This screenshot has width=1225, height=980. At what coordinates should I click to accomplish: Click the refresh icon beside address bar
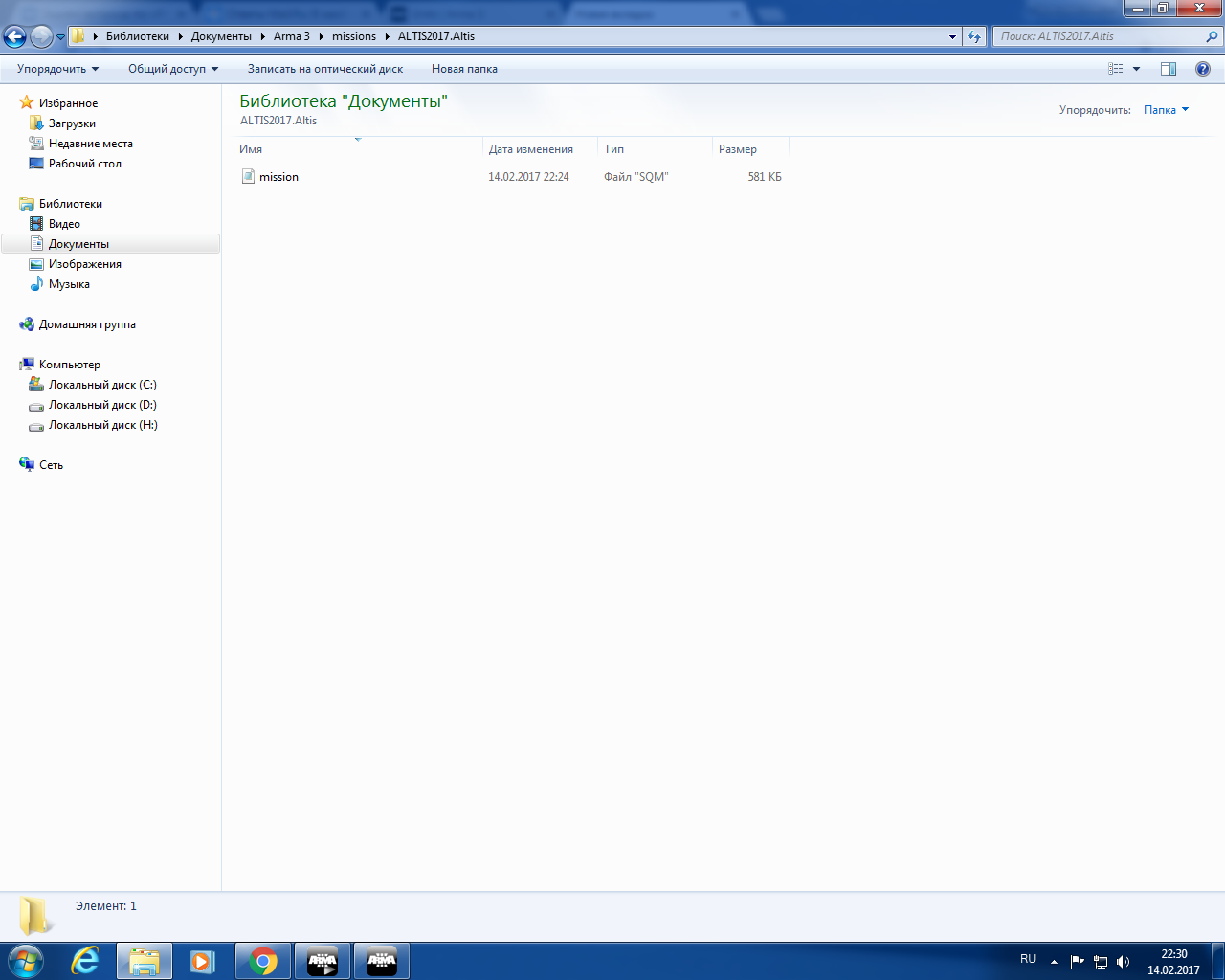[x=974, y=36]
